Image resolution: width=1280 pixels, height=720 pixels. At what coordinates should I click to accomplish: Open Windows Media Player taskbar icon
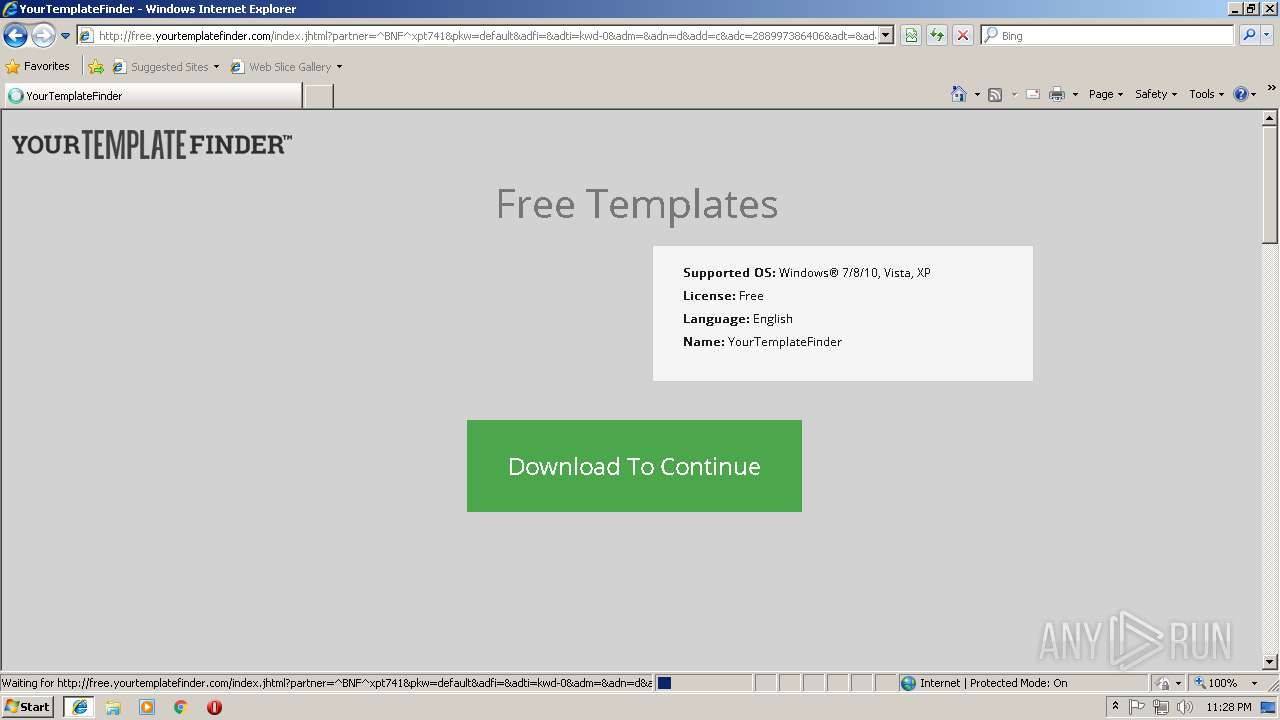[147, 707]
